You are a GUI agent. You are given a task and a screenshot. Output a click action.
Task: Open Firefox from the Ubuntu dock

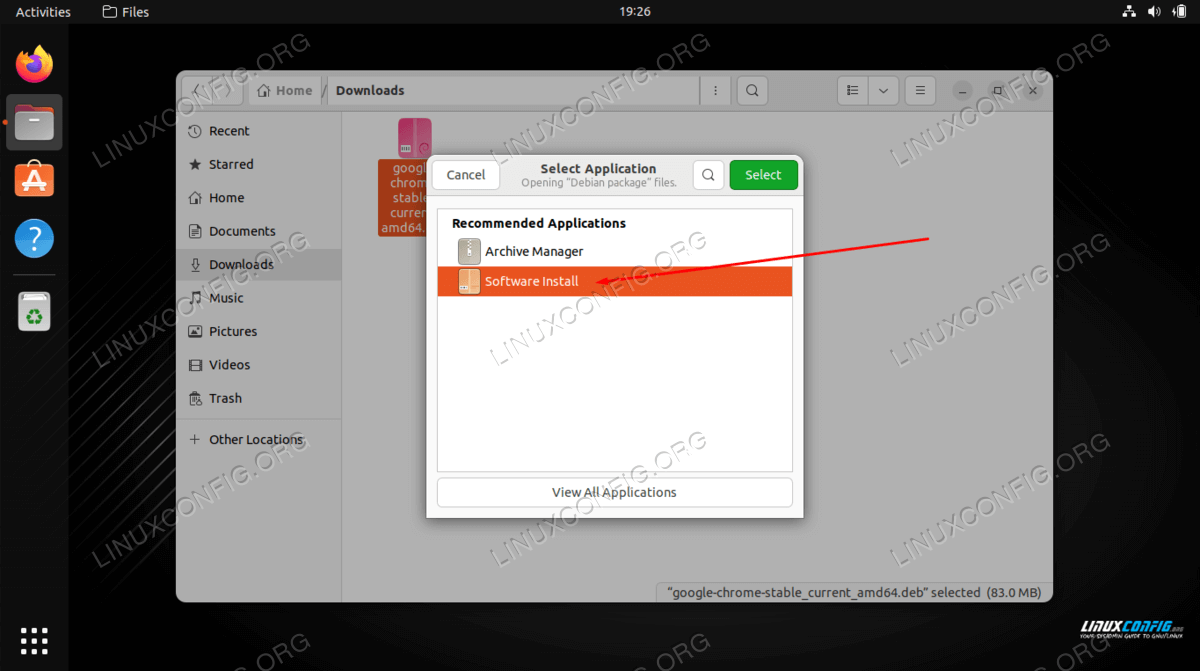34,65
